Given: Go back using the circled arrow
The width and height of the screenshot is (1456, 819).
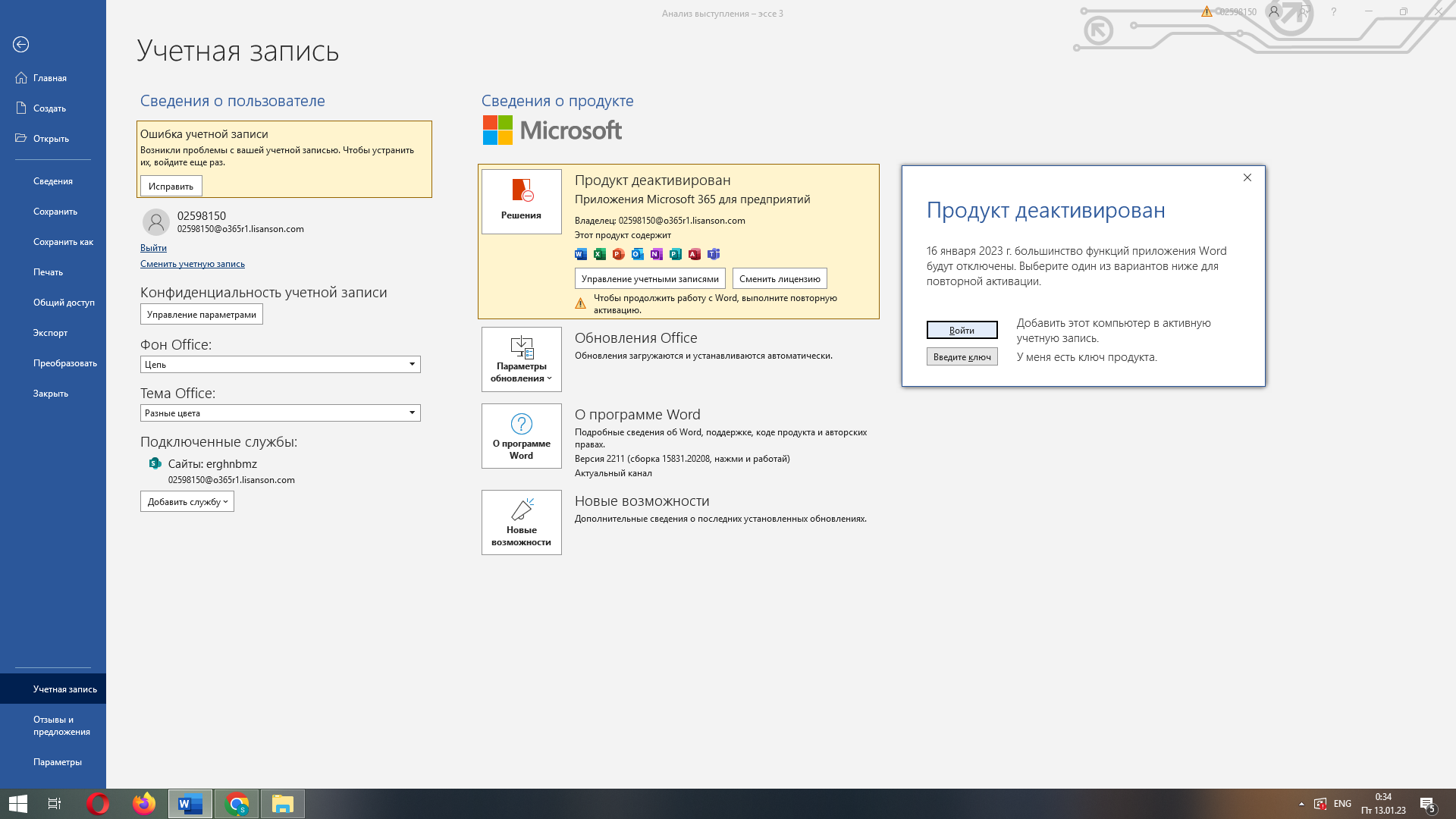Looking at the screenshot, I should [x=21, y=45].
